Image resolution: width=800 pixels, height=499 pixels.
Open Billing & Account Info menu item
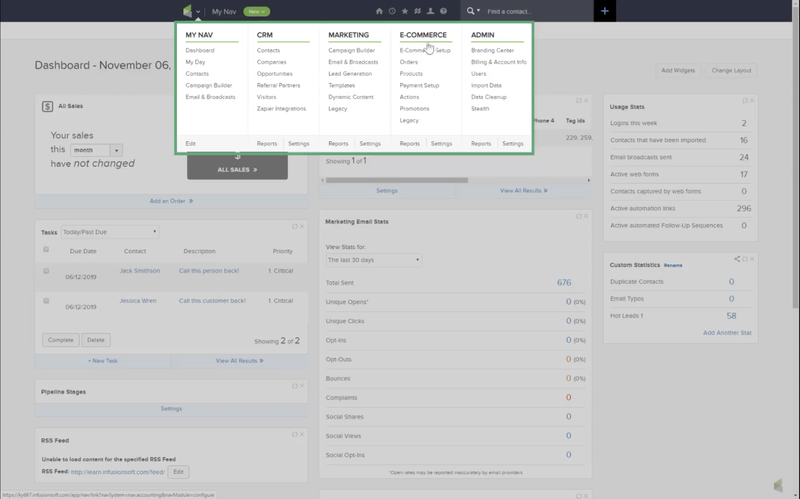(498, 62)
